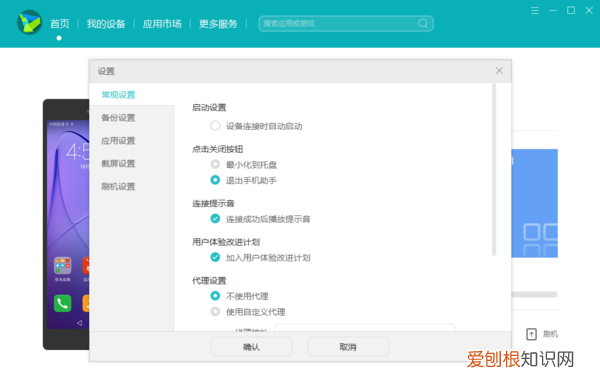600x378 pixels.
Task: Select 使用自定义代理 radio button
Action: point(215,311)
